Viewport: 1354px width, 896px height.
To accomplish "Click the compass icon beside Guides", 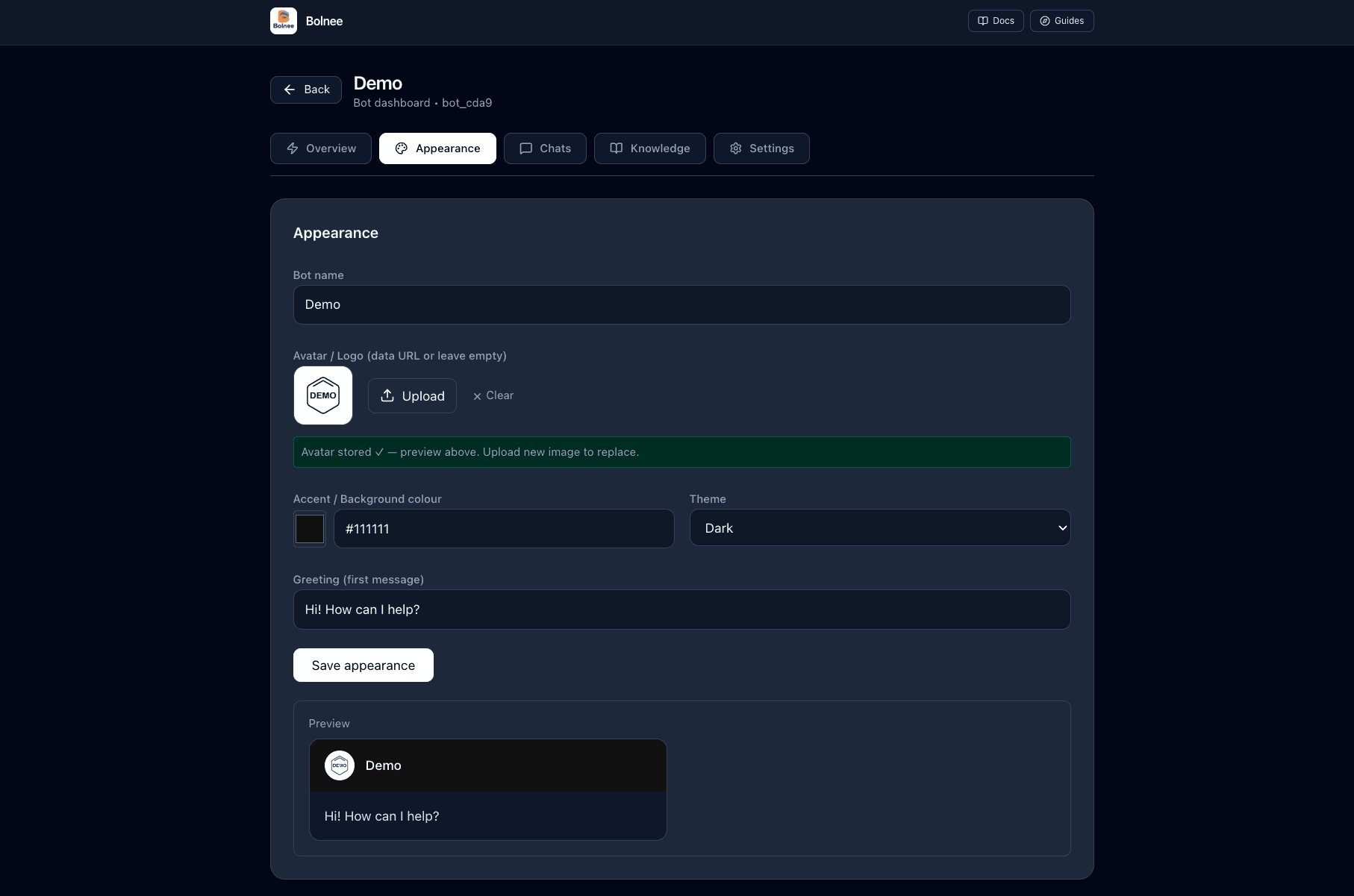I will point(1045,21).
